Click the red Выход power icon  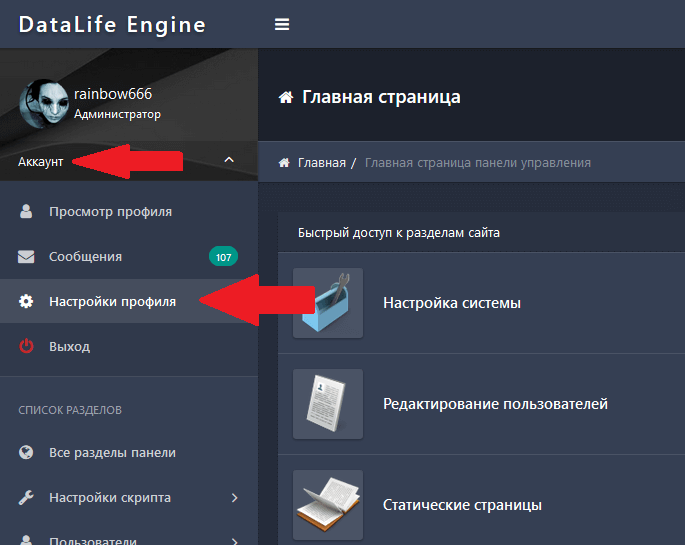[26, 346]
